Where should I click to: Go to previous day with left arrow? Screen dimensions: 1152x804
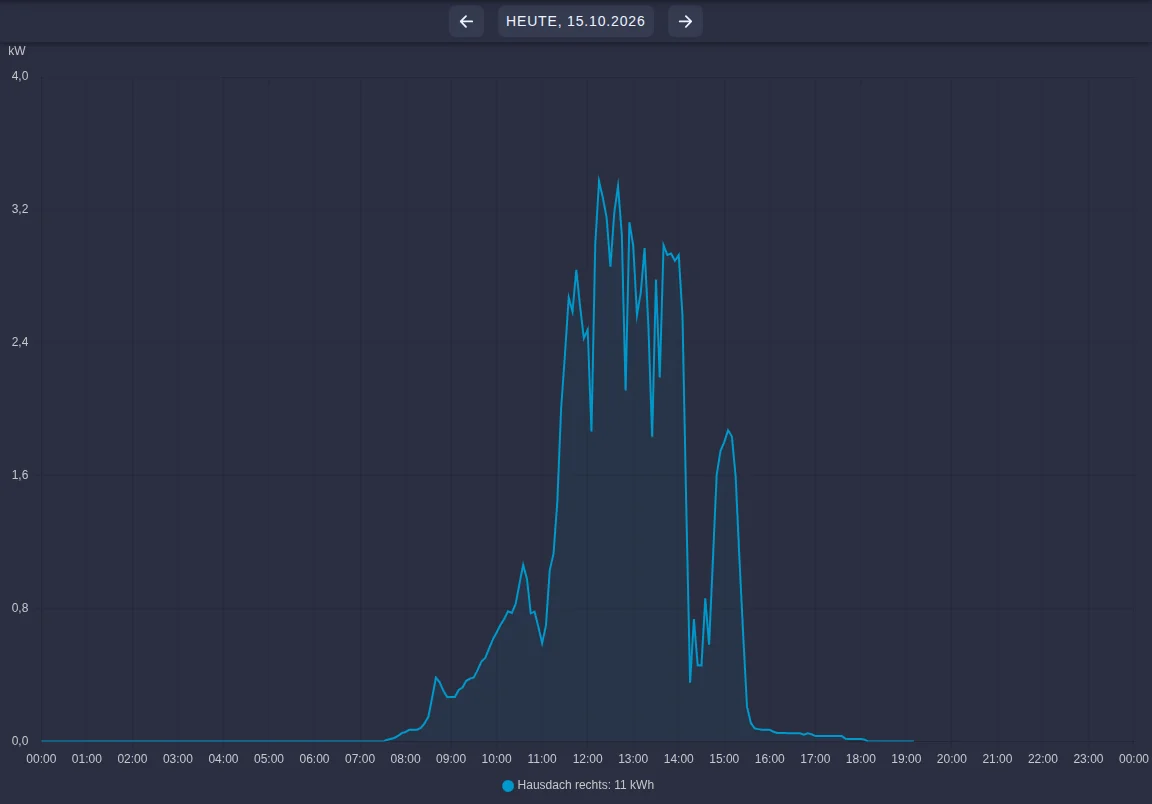[466, 21]
